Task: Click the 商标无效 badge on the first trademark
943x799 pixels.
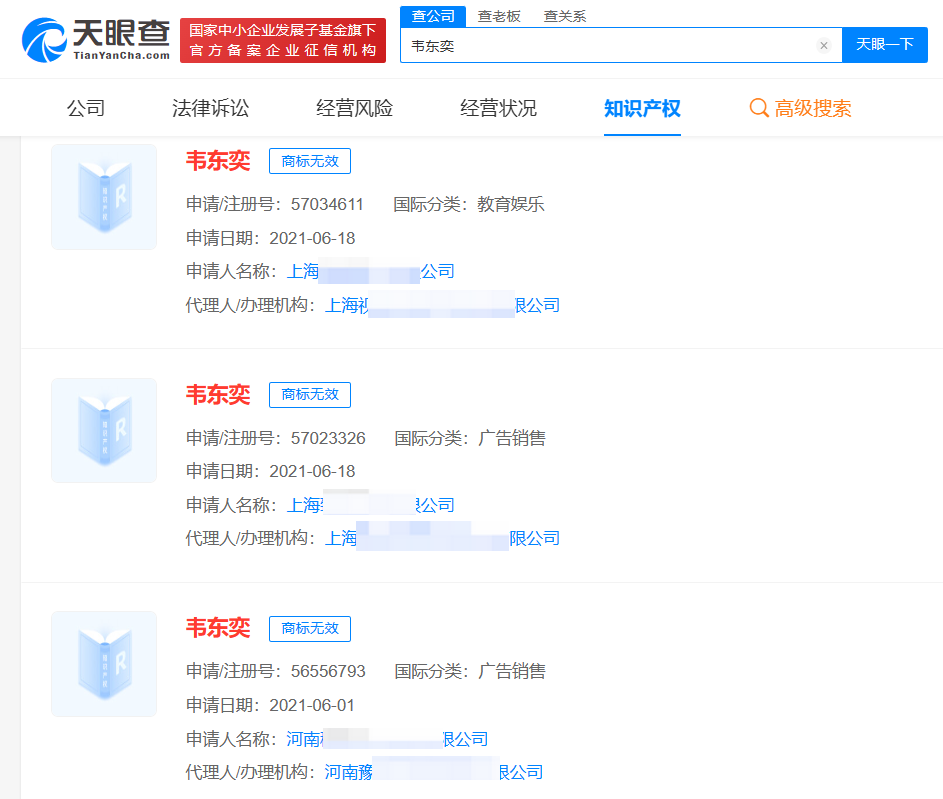Action: tap(310, 161)
